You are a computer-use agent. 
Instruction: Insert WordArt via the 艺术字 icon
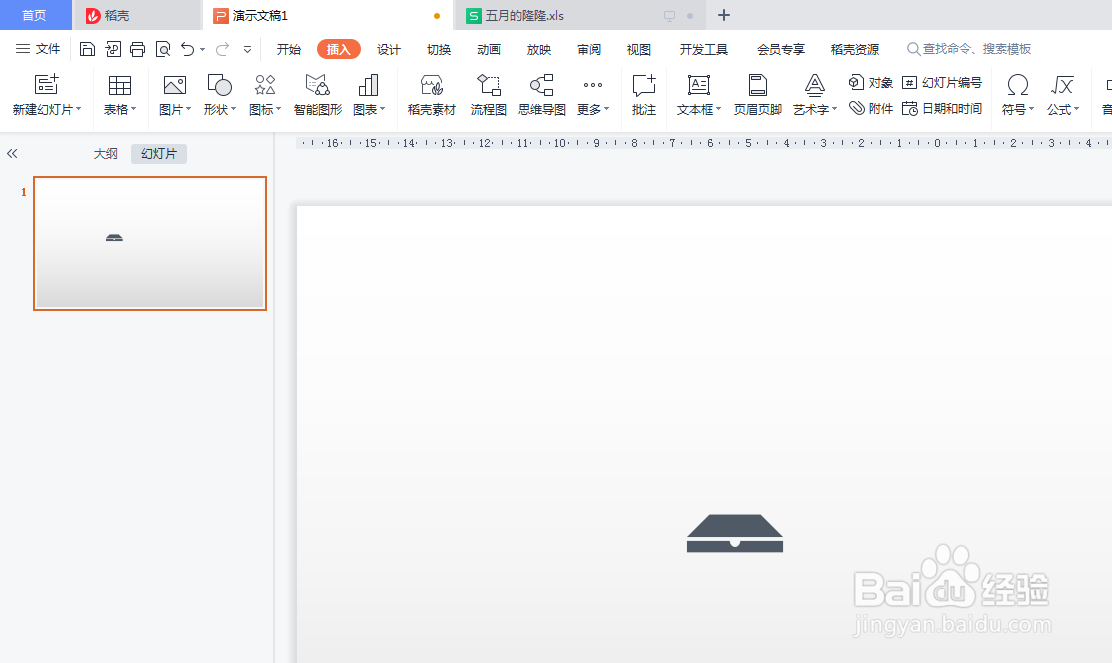point(814,95)
